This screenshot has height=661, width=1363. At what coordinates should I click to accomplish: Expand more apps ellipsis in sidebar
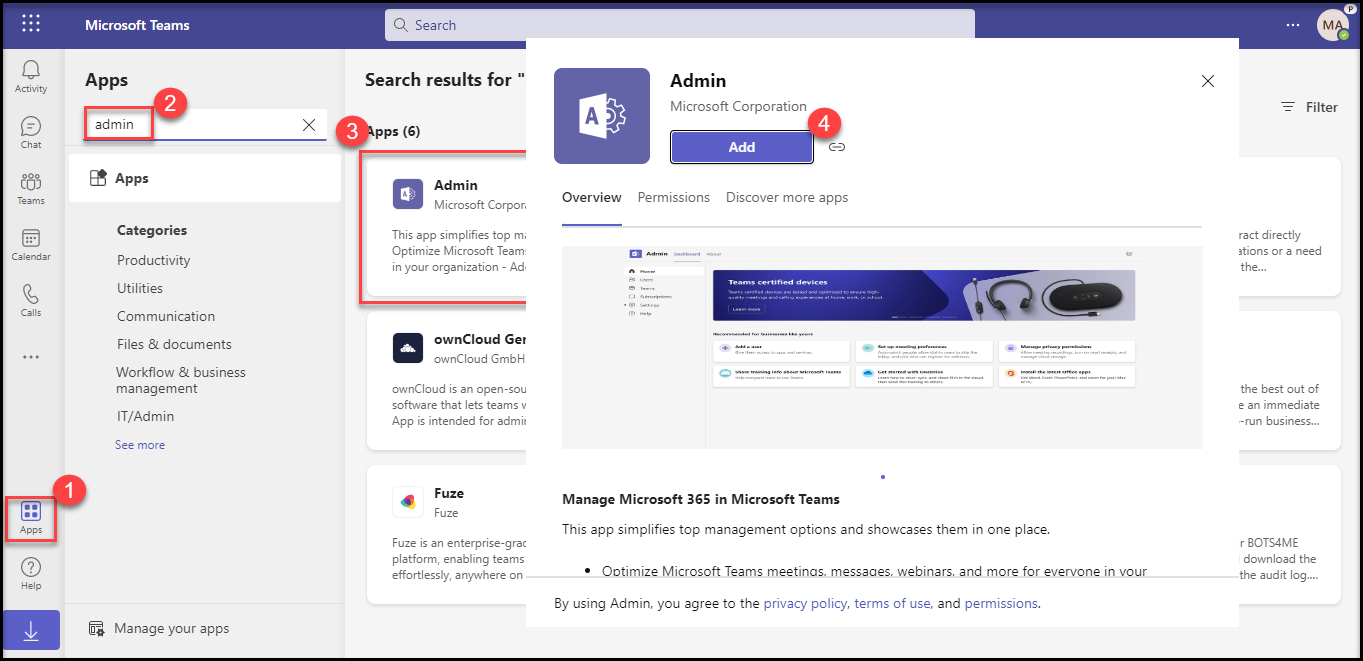click(31, 356)
